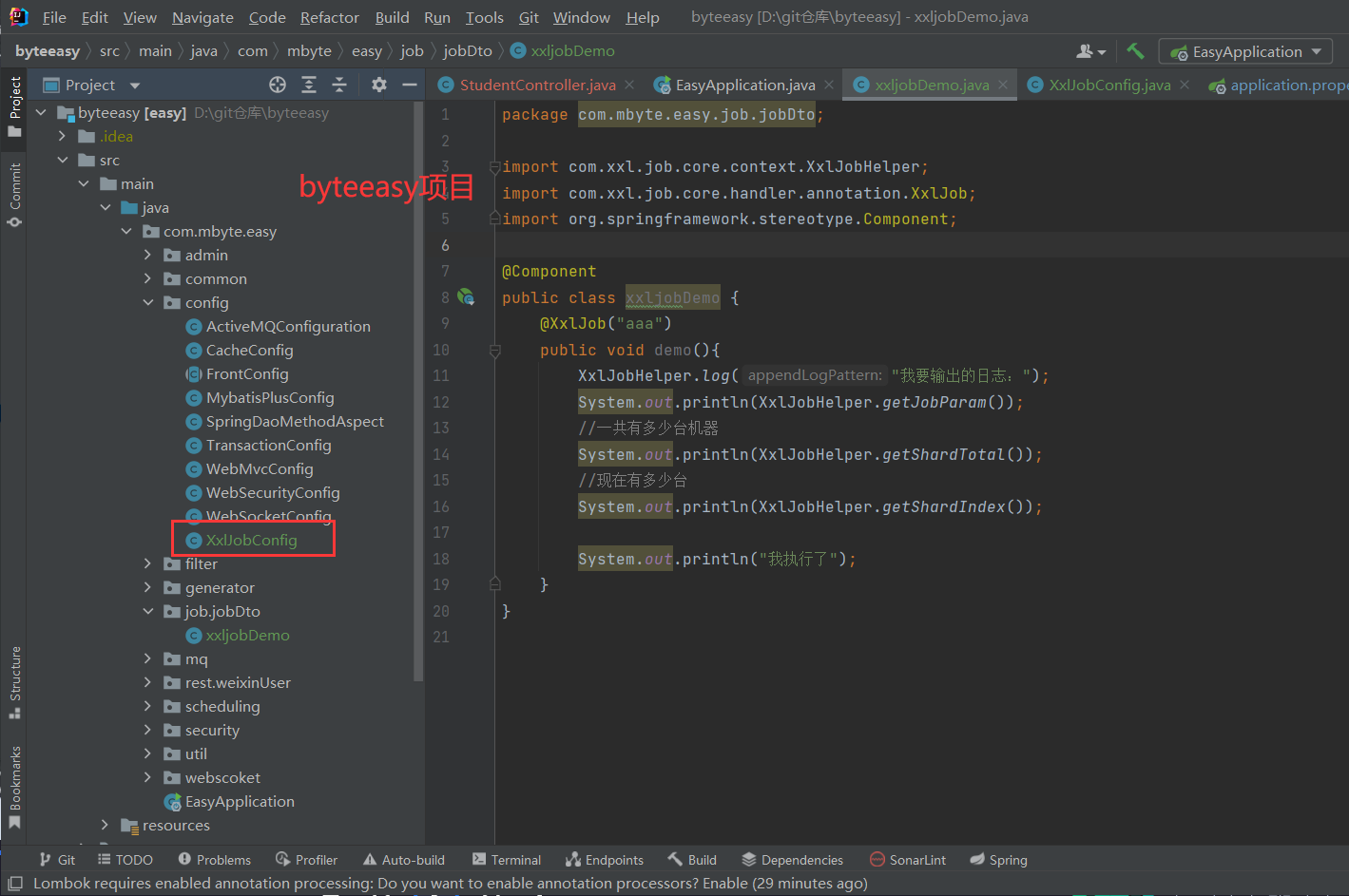Click the tool window quick access icon in status bar
The image size is (1349, 896).
click(x=14, y=884)
